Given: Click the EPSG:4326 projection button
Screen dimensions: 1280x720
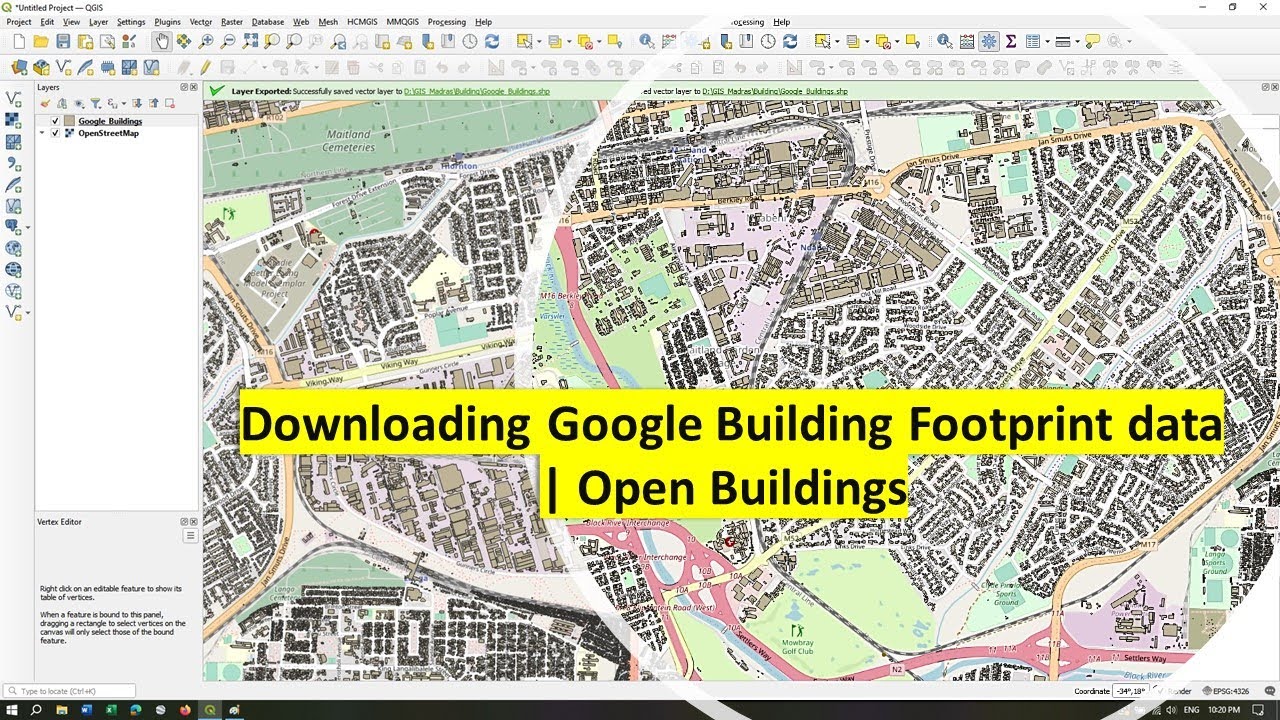Looking at the screenshot, I should [1225, 691].
